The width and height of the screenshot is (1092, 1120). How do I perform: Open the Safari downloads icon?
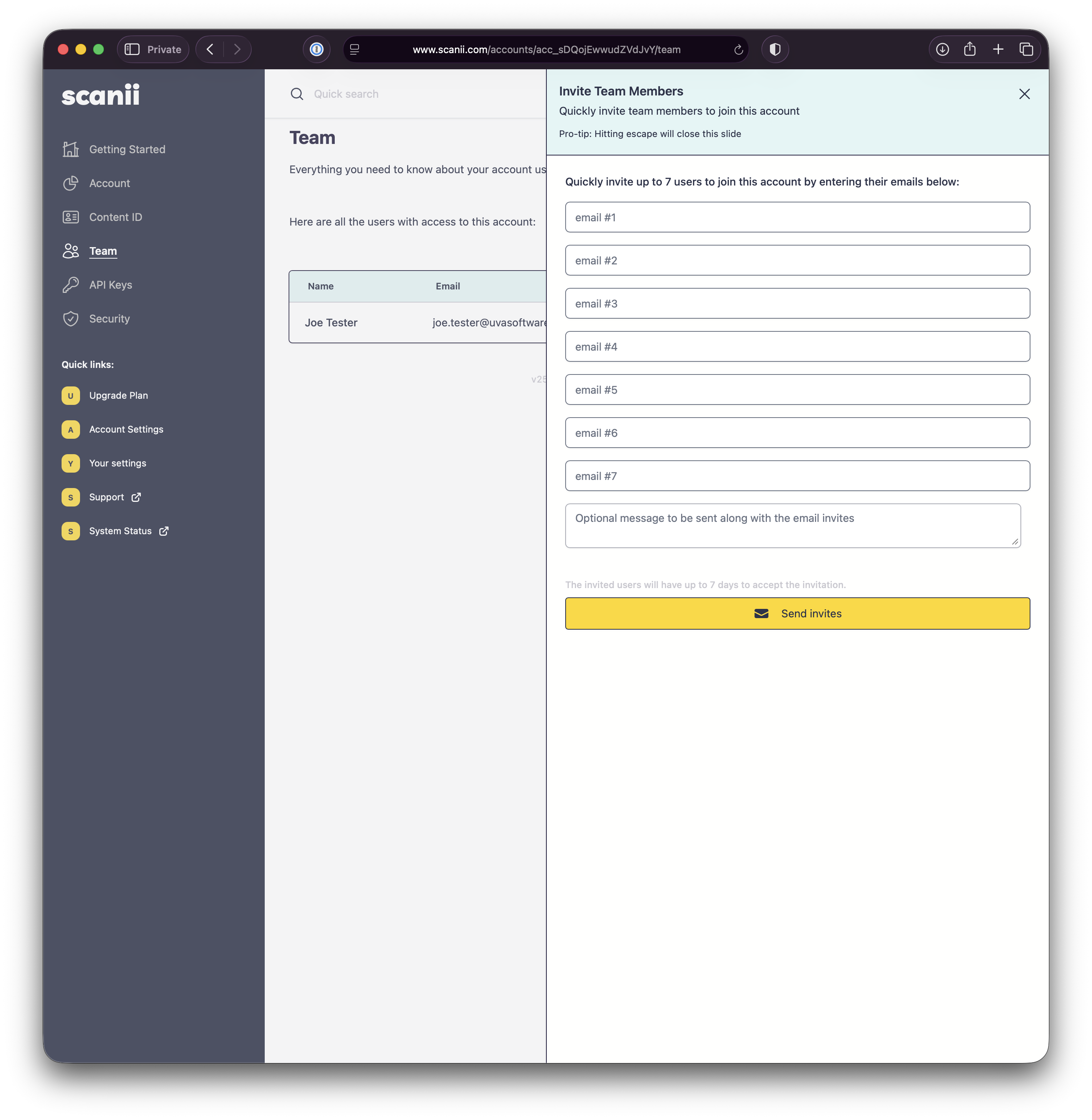click(x=942, y=49)
